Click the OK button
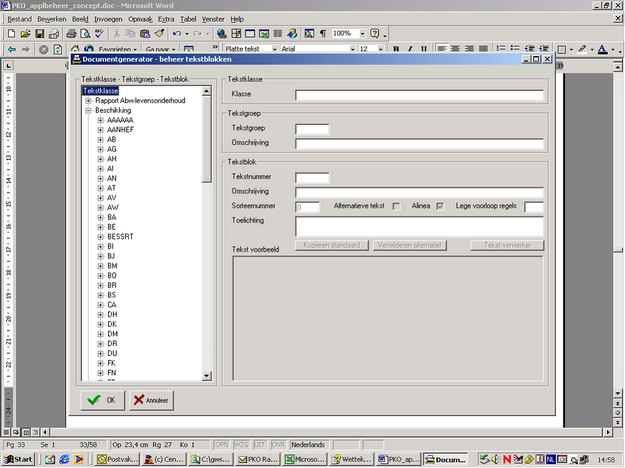The height and width of the screenshot is (468, 625). (x=102, y=400)
